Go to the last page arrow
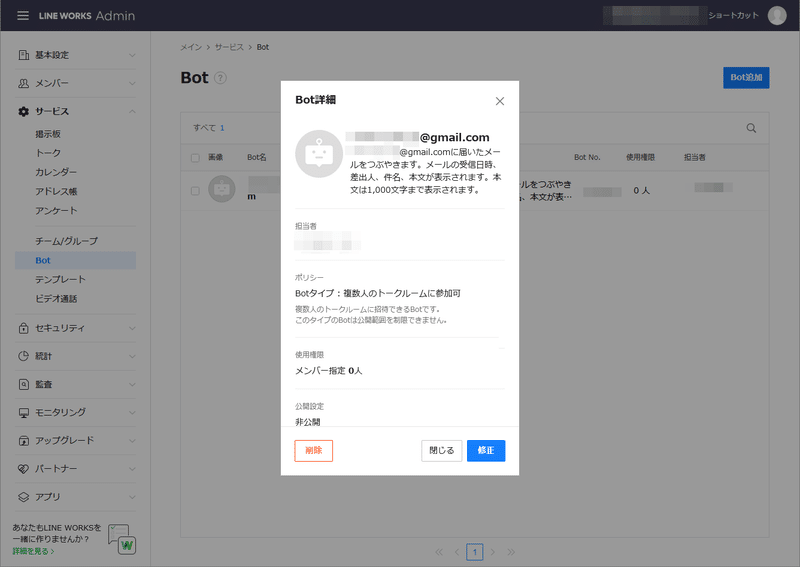The image size is (800, 567). click(511, 552)
